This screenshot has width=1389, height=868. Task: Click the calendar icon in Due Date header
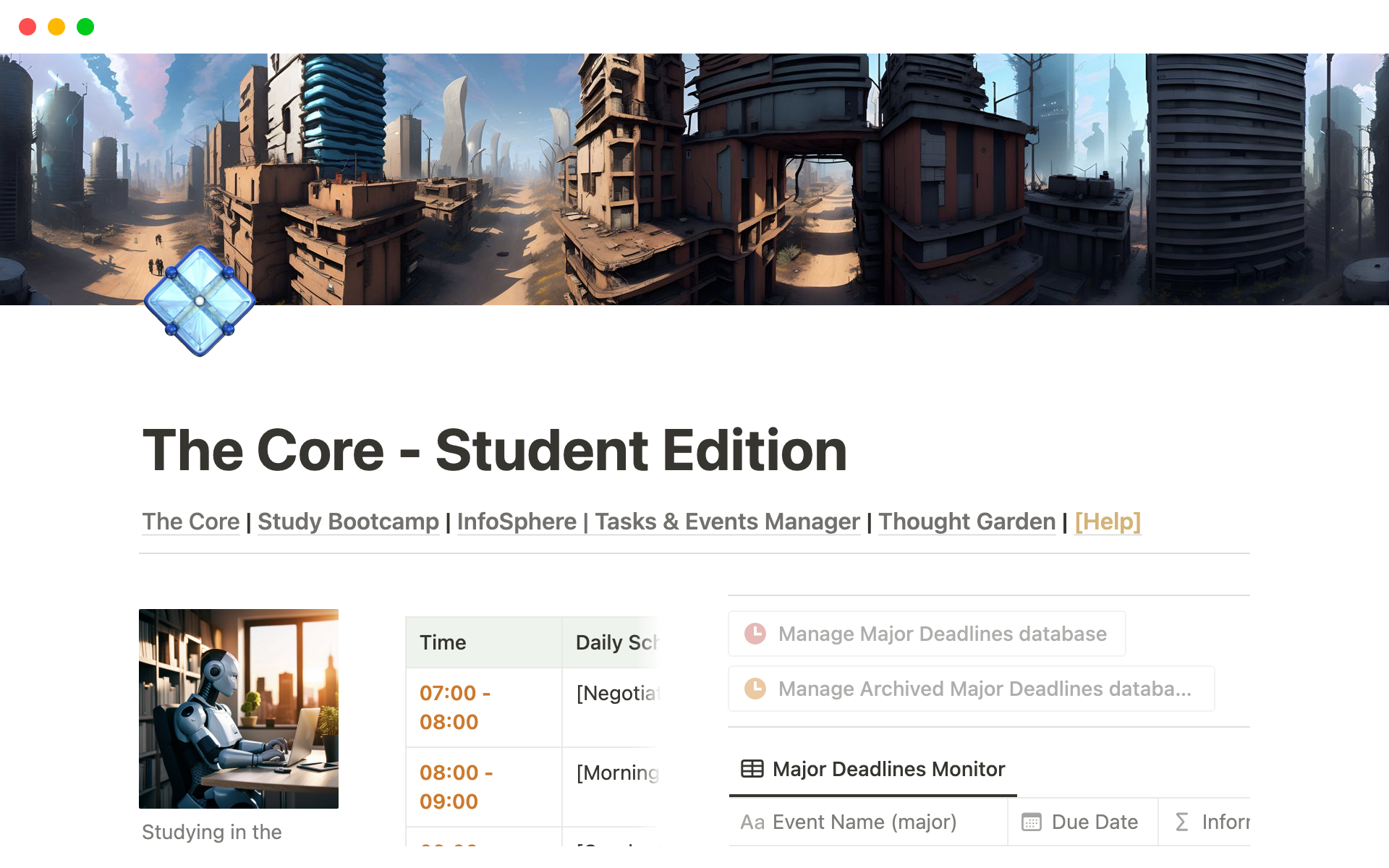(1030, 822)
